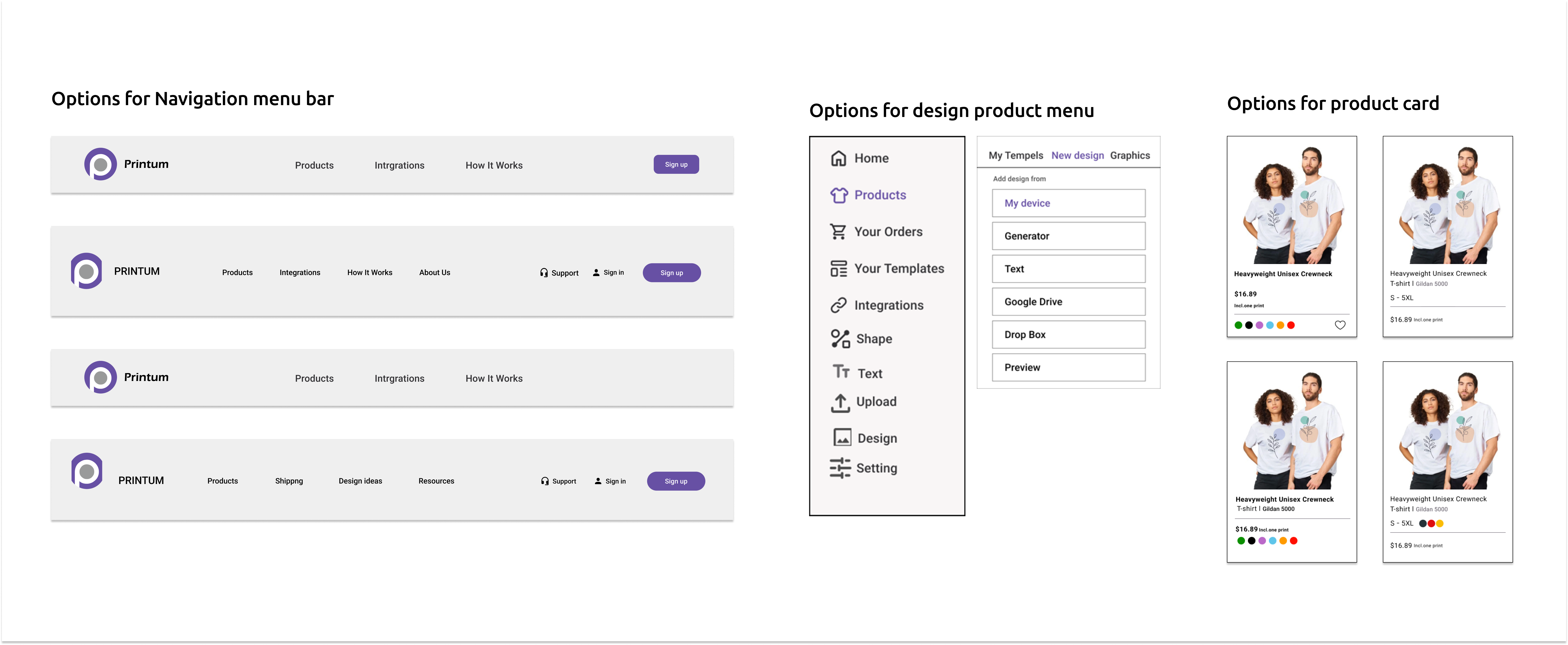Viewport: 1568px width, 645px height.
Task: Select the New design tab
Action: click(1077, 156)
